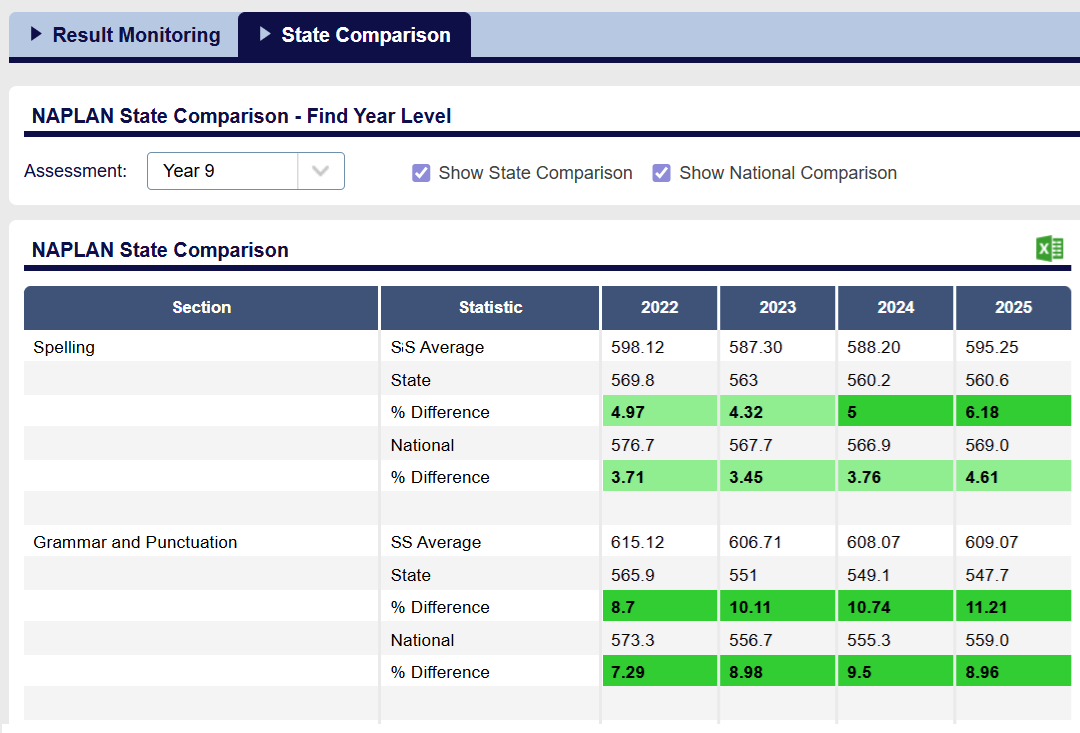Click the 555.3 national value cell

[895, 640]
